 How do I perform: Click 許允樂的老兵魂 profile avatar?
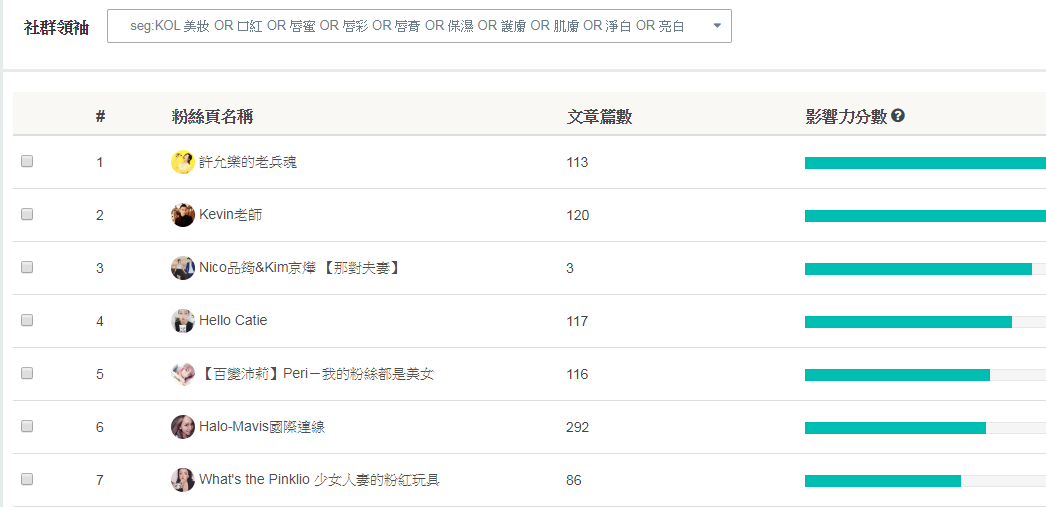coord(182,162)
